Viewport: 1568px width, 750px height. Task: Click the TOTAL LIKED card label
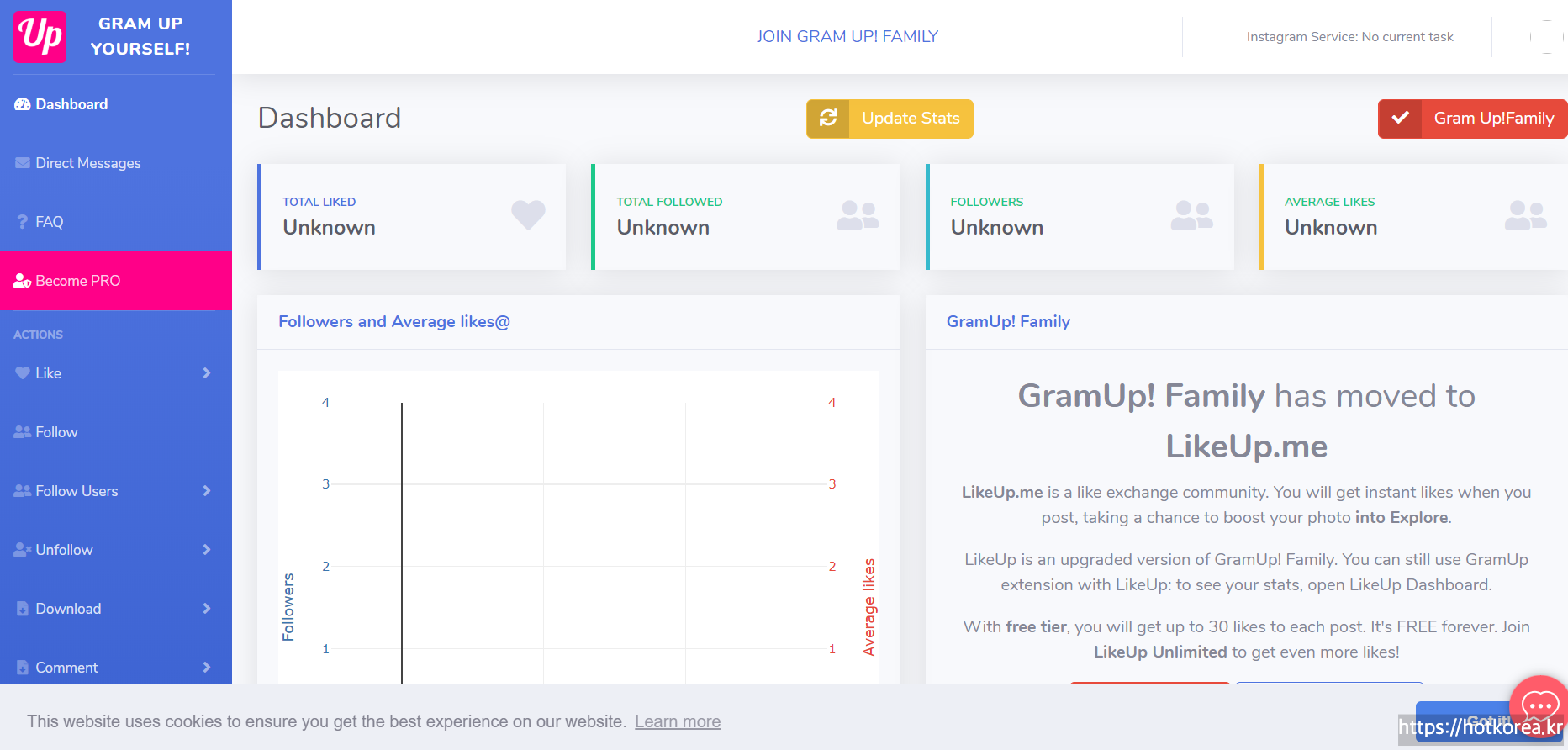tap(319, 202)
